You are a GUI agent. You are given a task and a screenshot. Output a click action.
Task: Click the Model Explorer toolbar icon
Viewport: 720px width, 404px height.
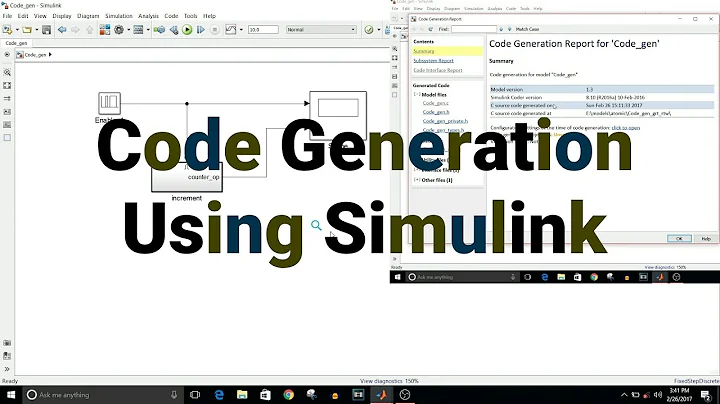tap(138, 30)
